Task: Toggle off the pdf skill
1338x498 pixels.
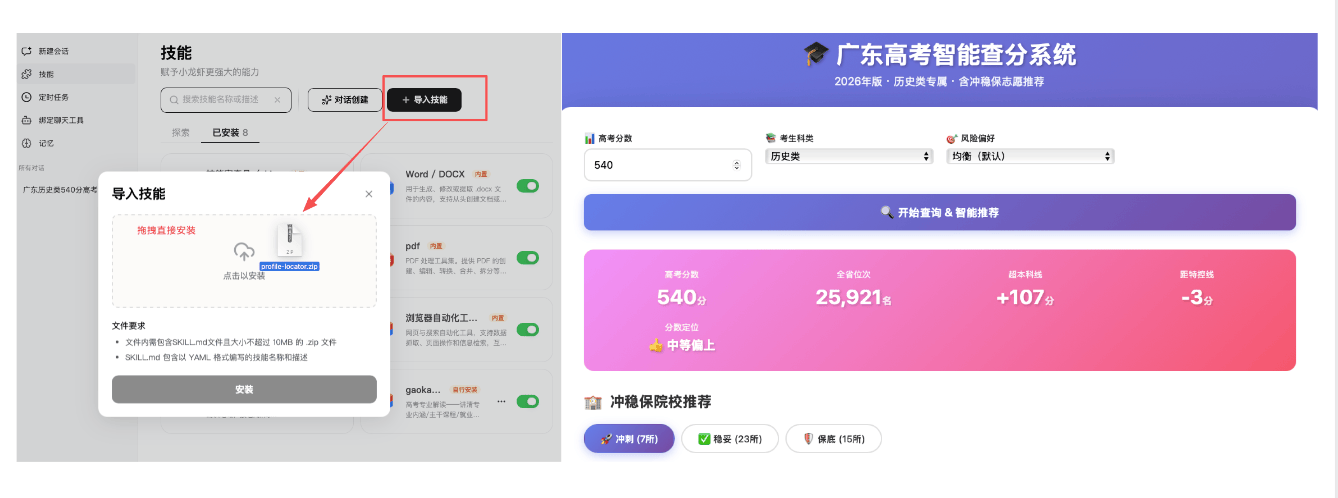Action: coord(527,258)
